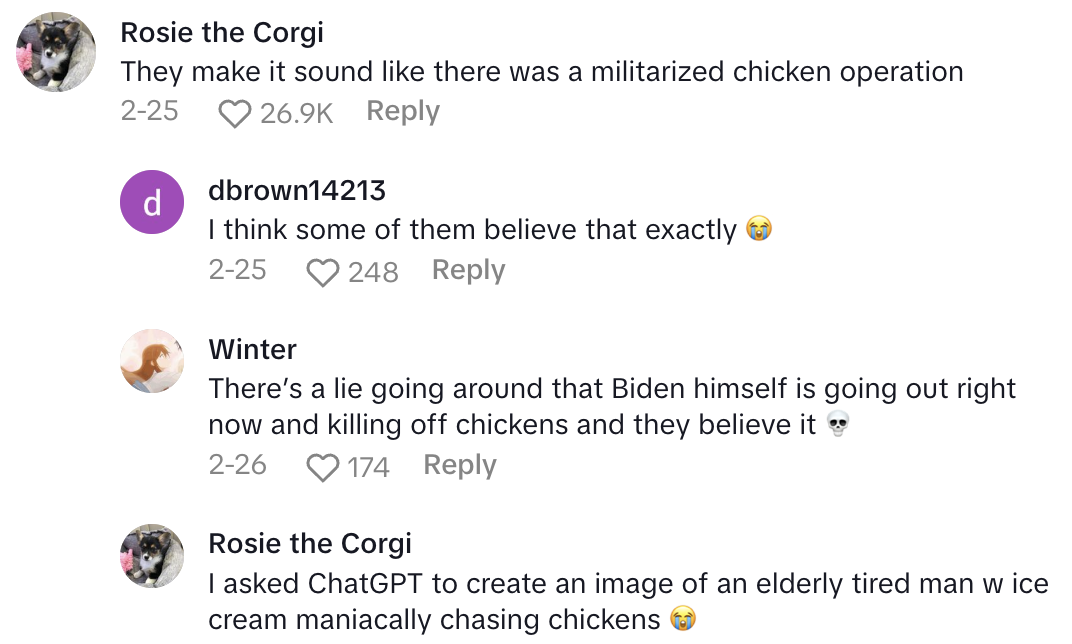The height and width of the screenshot is (644, 1072).
Task: Click the 26.9K like count
Action: (x=296, y=113)
